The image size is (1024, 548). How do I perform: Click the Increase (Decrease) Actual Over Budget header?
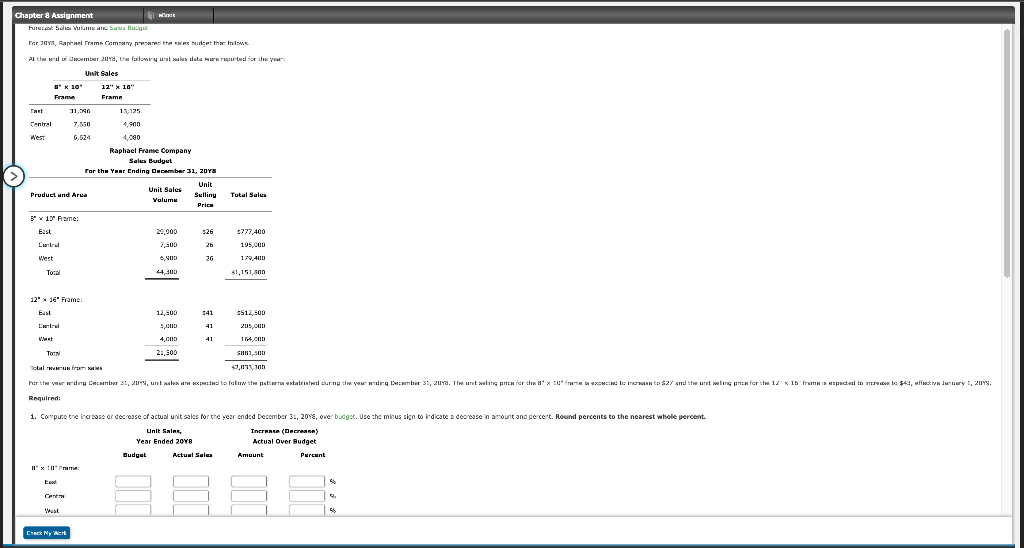pyautogui.click(x=285, y=436)
